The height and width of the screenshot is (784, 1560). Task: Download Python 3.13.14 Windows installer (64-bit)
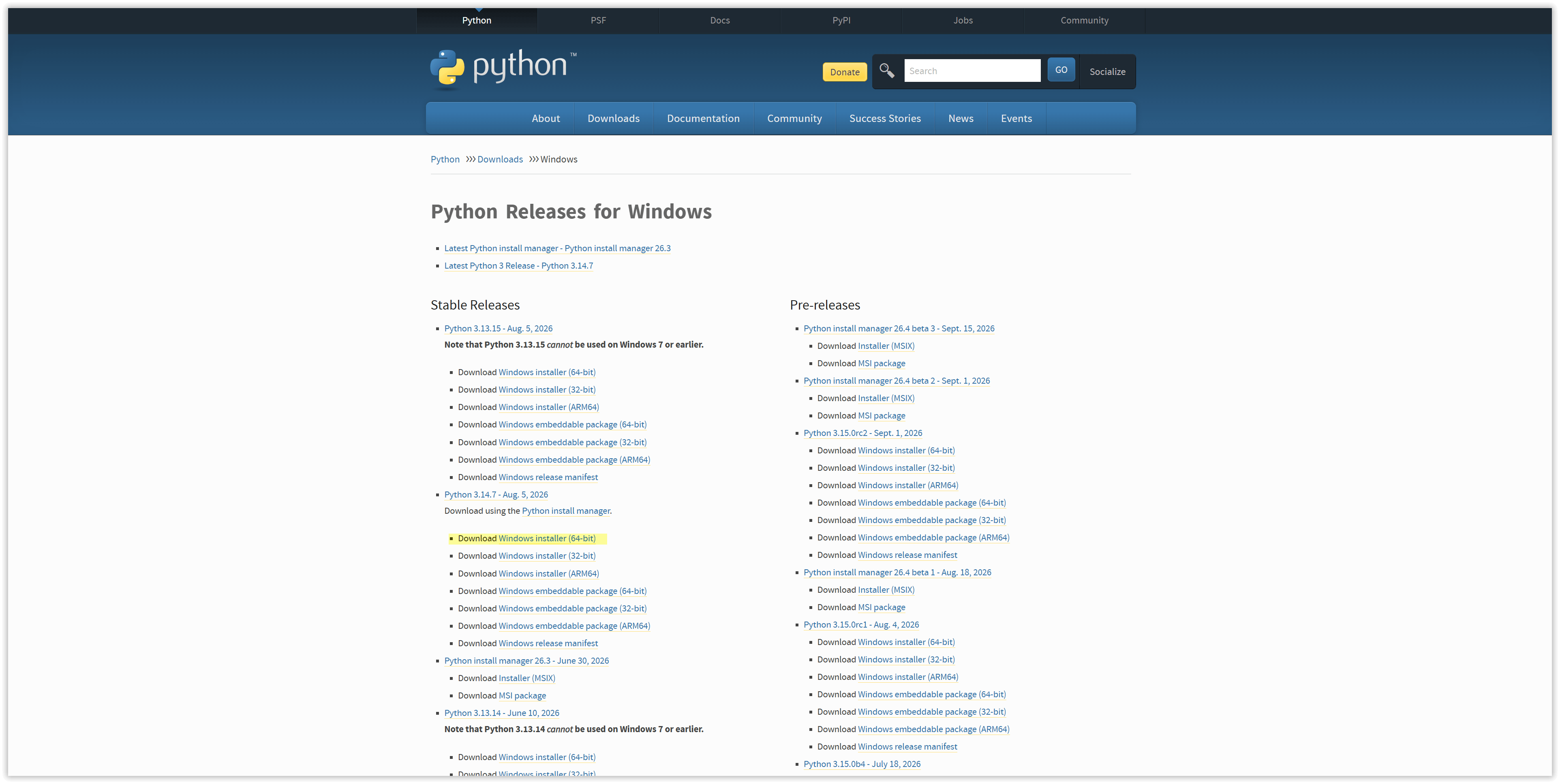(547, 757)
